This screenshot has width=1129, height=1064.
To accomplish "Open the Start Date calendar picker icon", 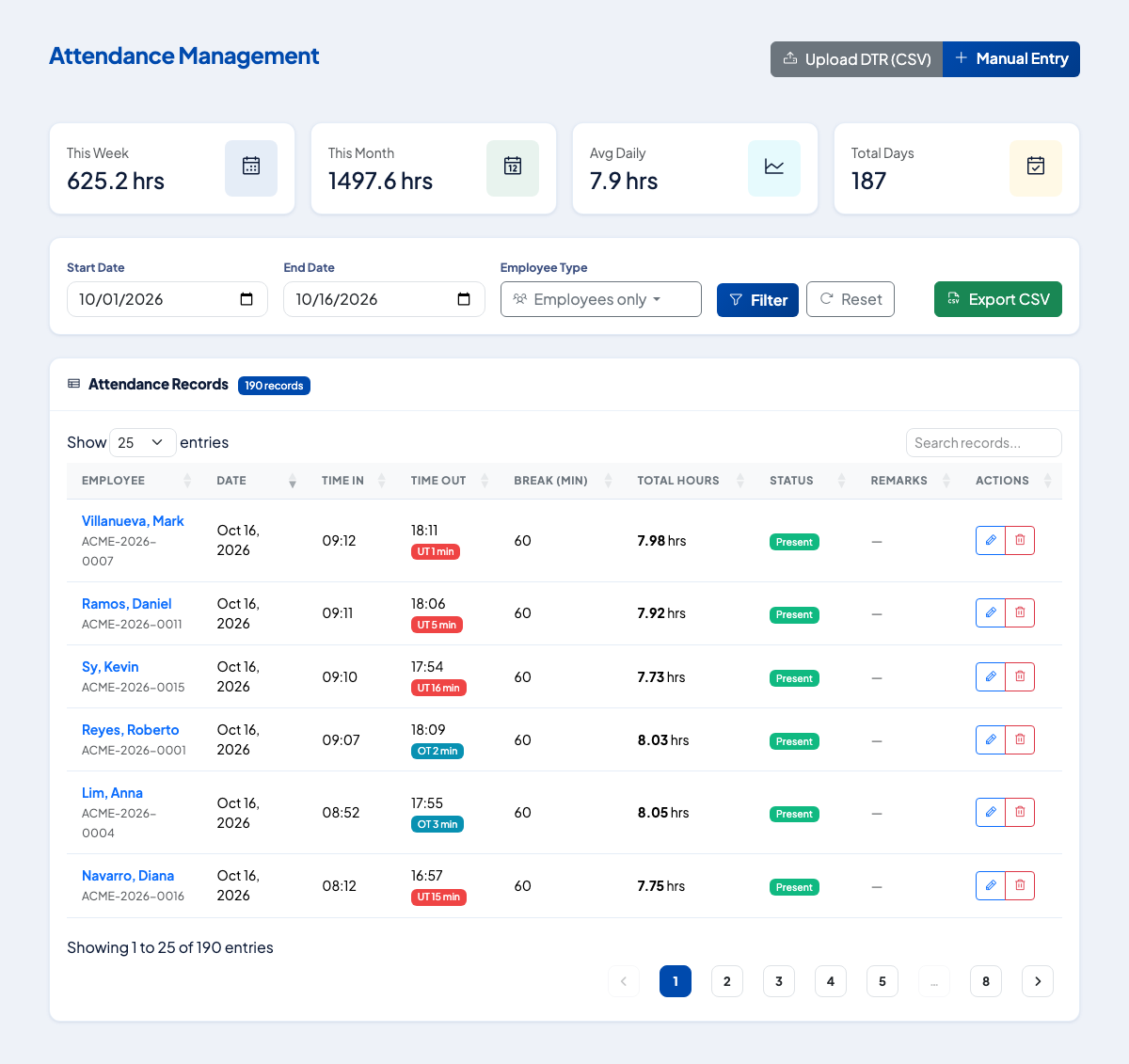I will [x=246, y=299].
